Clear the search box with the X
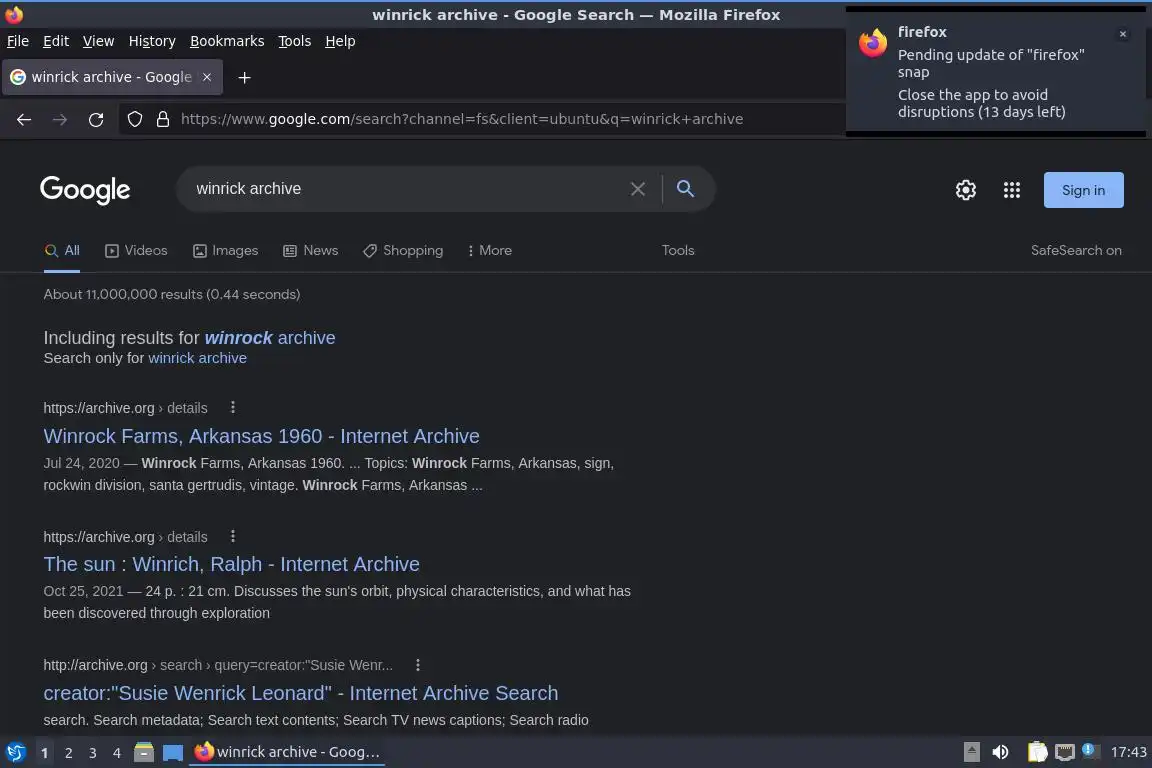This screenshot has height=768, width=1152. pyautogui.click(x=638, y=189)
